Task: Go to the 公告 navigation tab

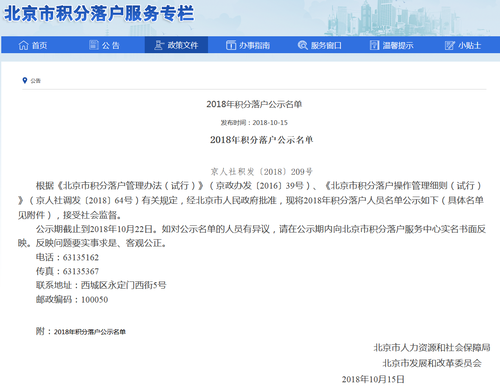Action: pos(104,45)
